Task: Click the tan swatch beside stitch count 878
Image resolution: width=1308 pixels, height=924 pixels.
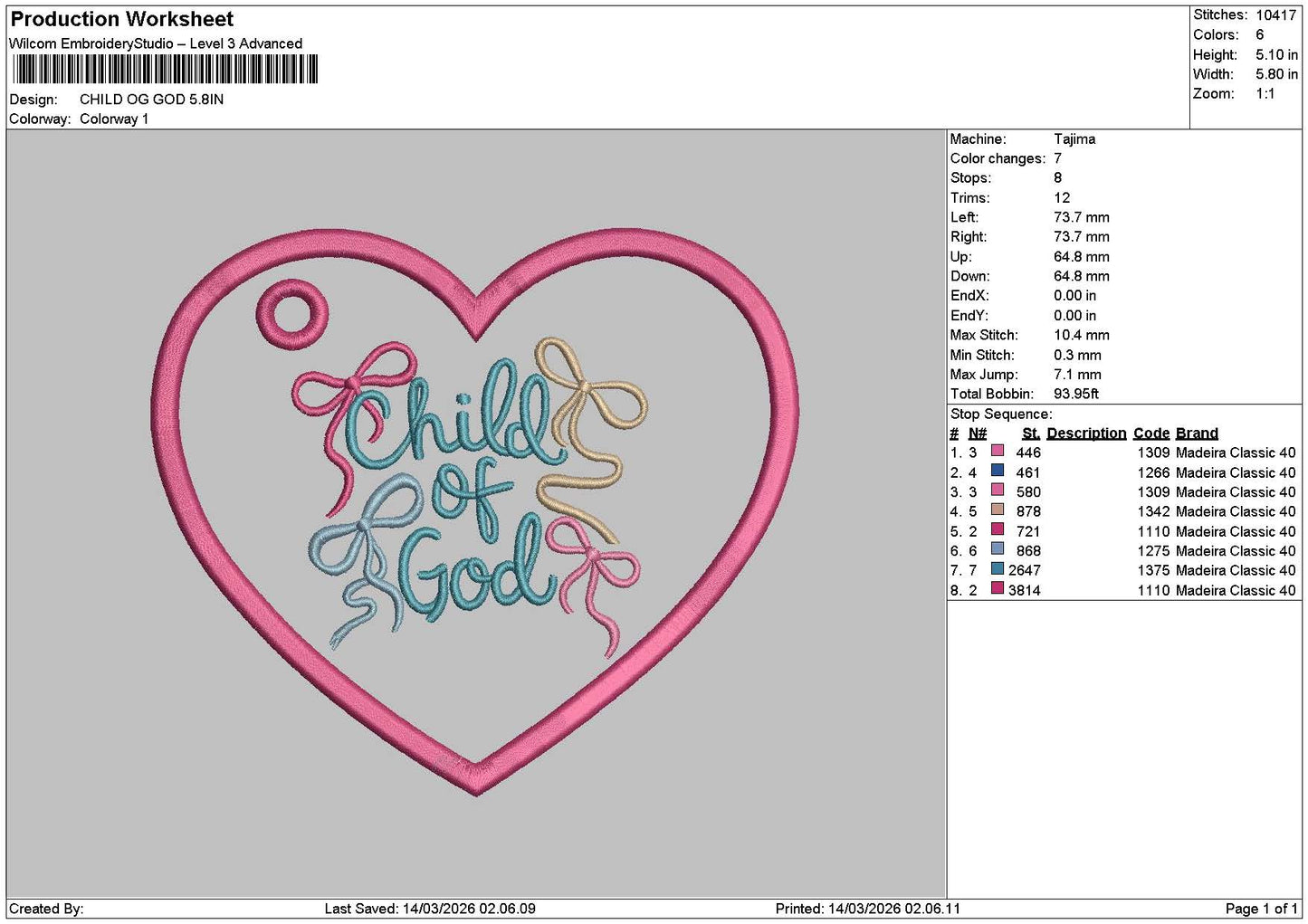Action: point(998,510)
